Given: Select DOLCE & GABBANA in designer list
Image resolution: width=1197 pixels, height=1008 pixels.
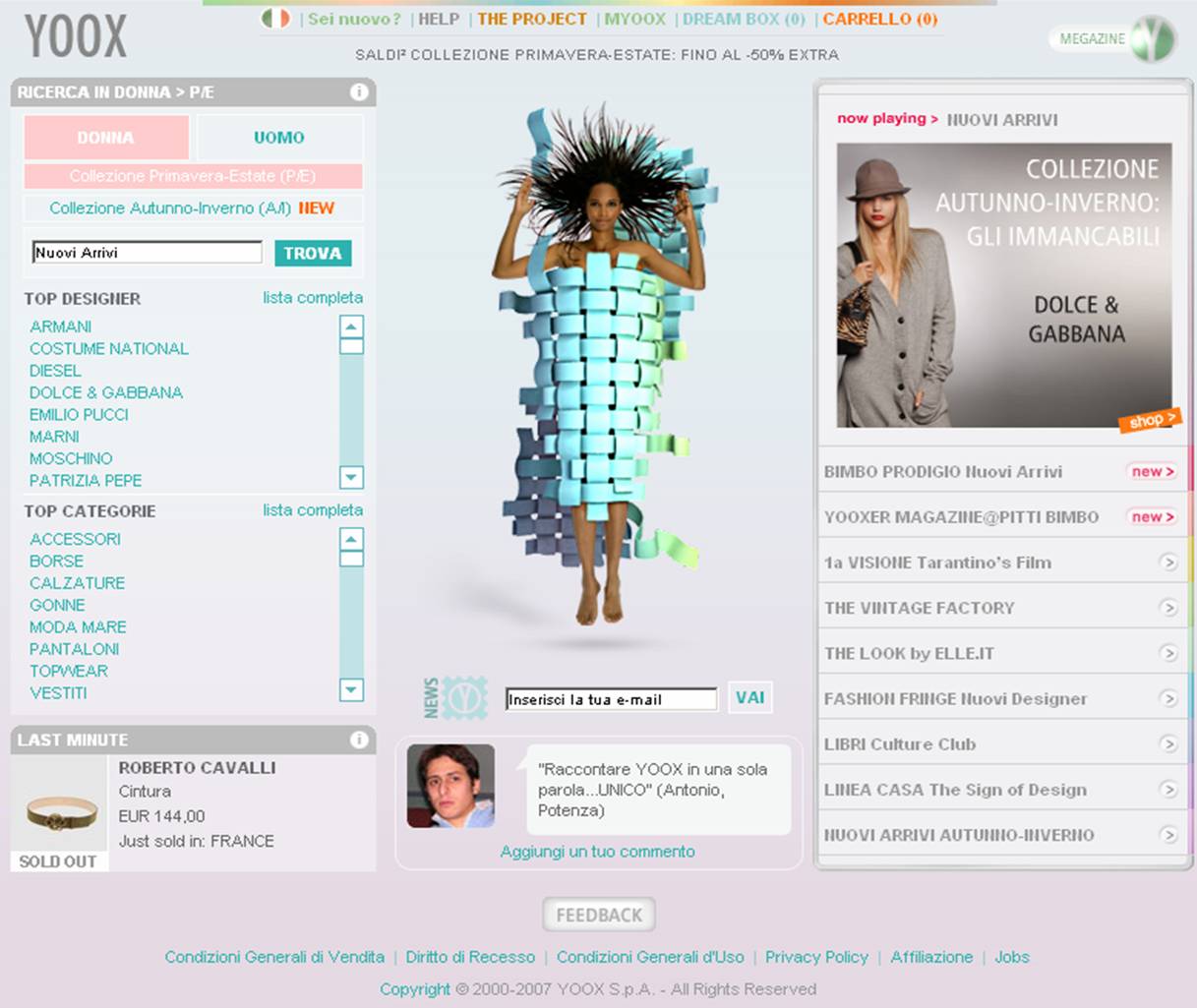Looking at the screenshot, I should [106, 392].
